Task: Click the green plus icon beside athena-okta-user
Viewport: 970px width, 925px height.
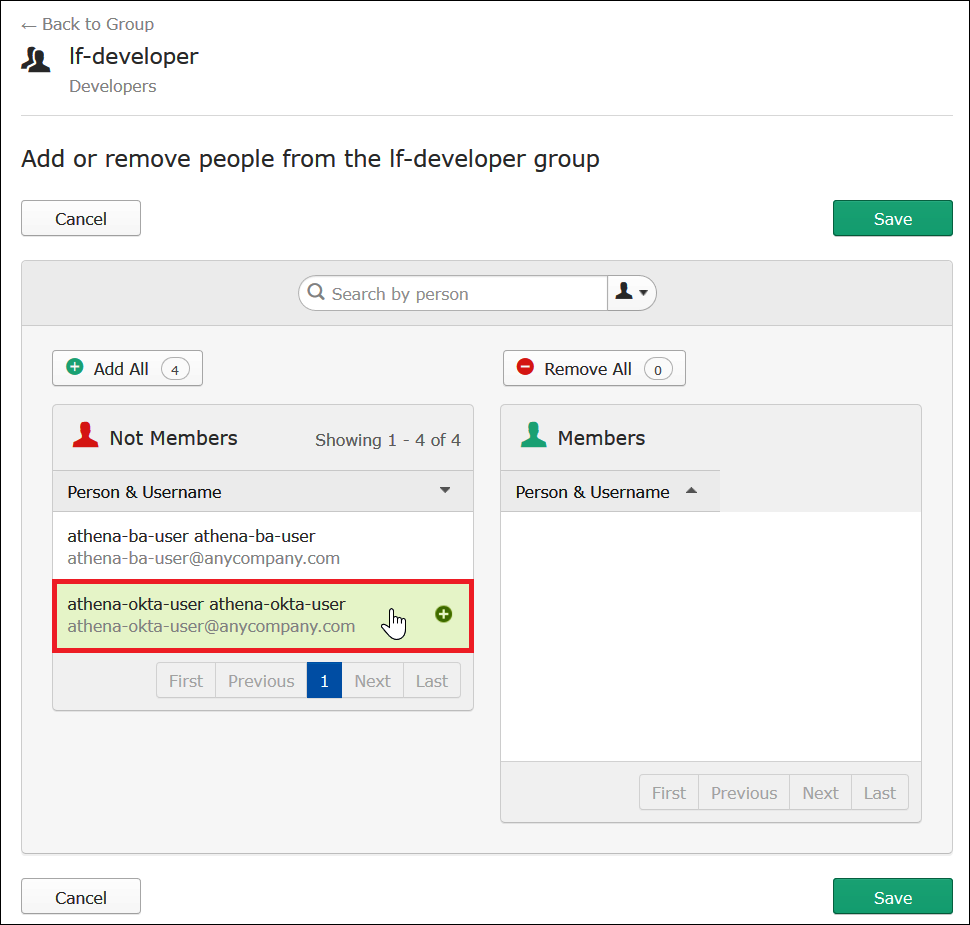Action: coord(444,614)
